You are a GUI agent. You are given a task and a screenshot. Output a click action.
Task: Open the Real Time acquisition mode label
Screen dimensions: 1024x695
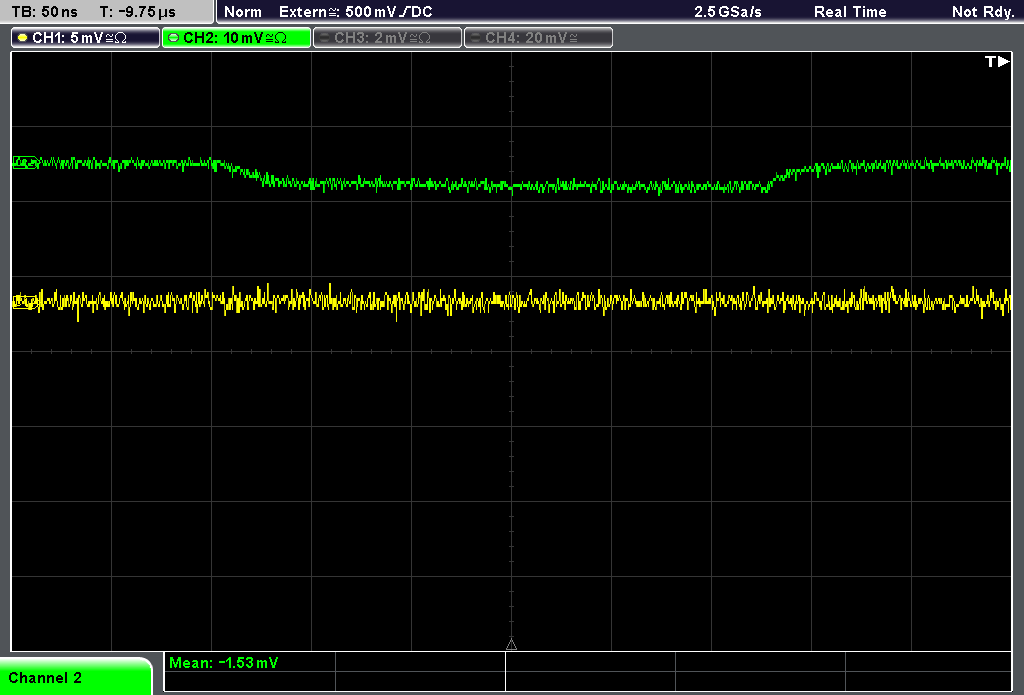850,12
